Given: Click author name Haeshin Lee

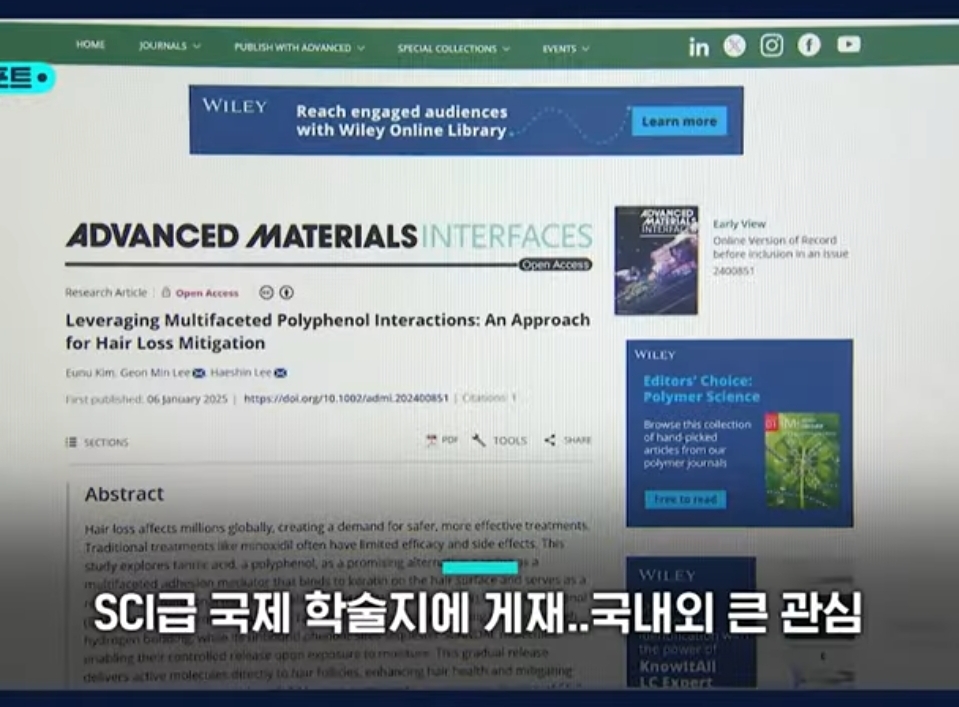Looking at the screenshot, I should (241, 372).
